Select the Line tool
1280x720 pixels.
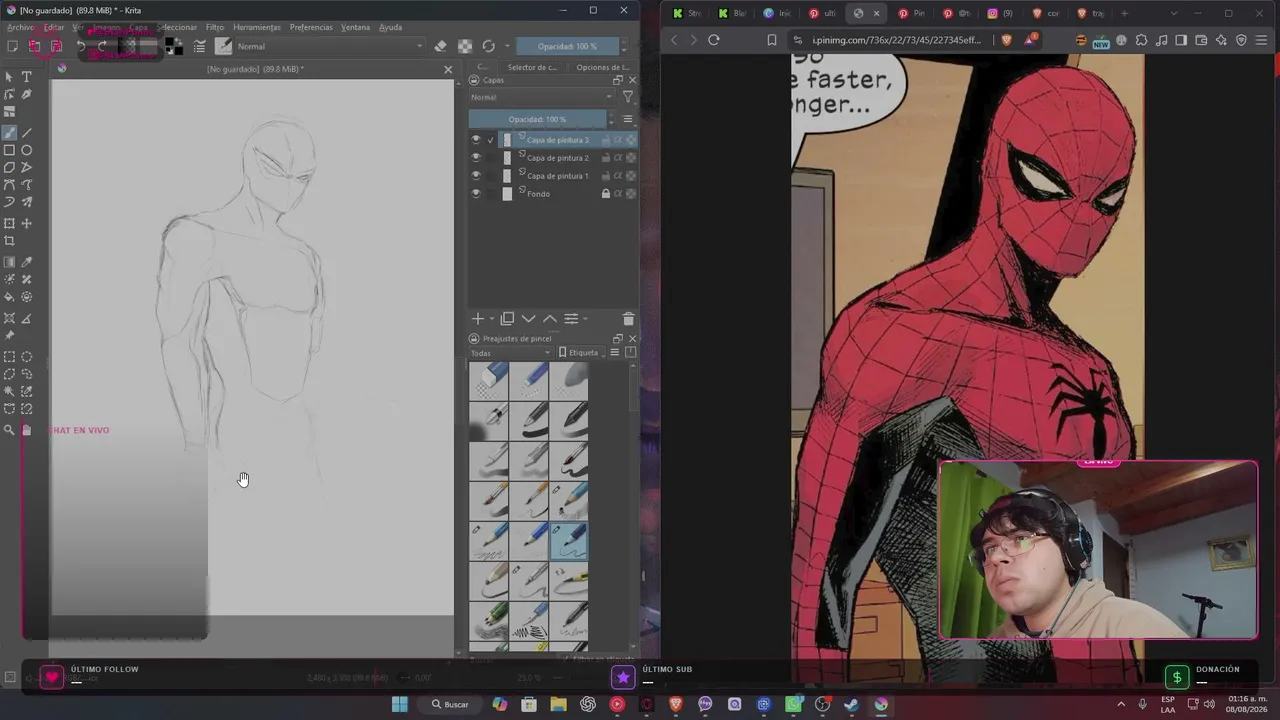coord(27,132)
